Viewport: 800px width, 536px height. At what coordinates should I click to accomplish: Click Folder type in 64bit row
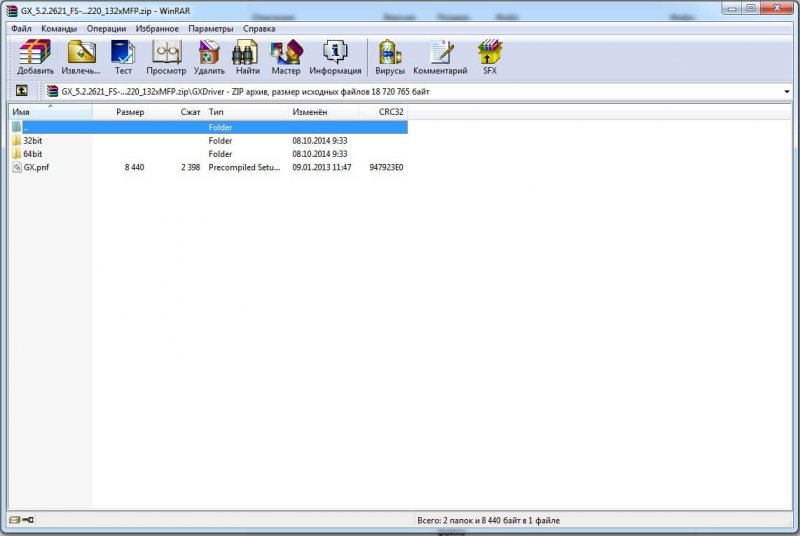pyautogui.click(x=220, y=154)
